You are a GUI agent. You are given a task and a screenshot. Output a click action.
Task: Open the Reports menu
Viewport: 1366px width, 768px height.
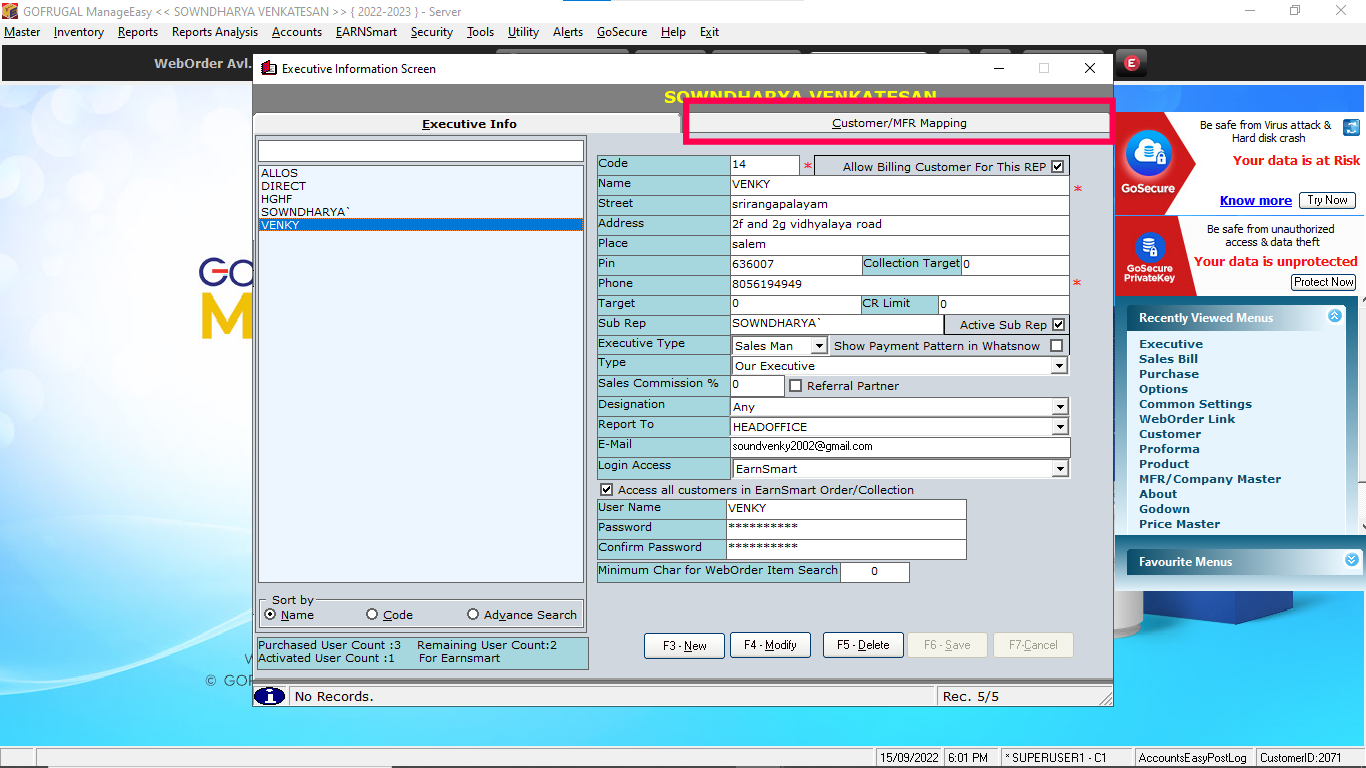[x=138, y=32]
